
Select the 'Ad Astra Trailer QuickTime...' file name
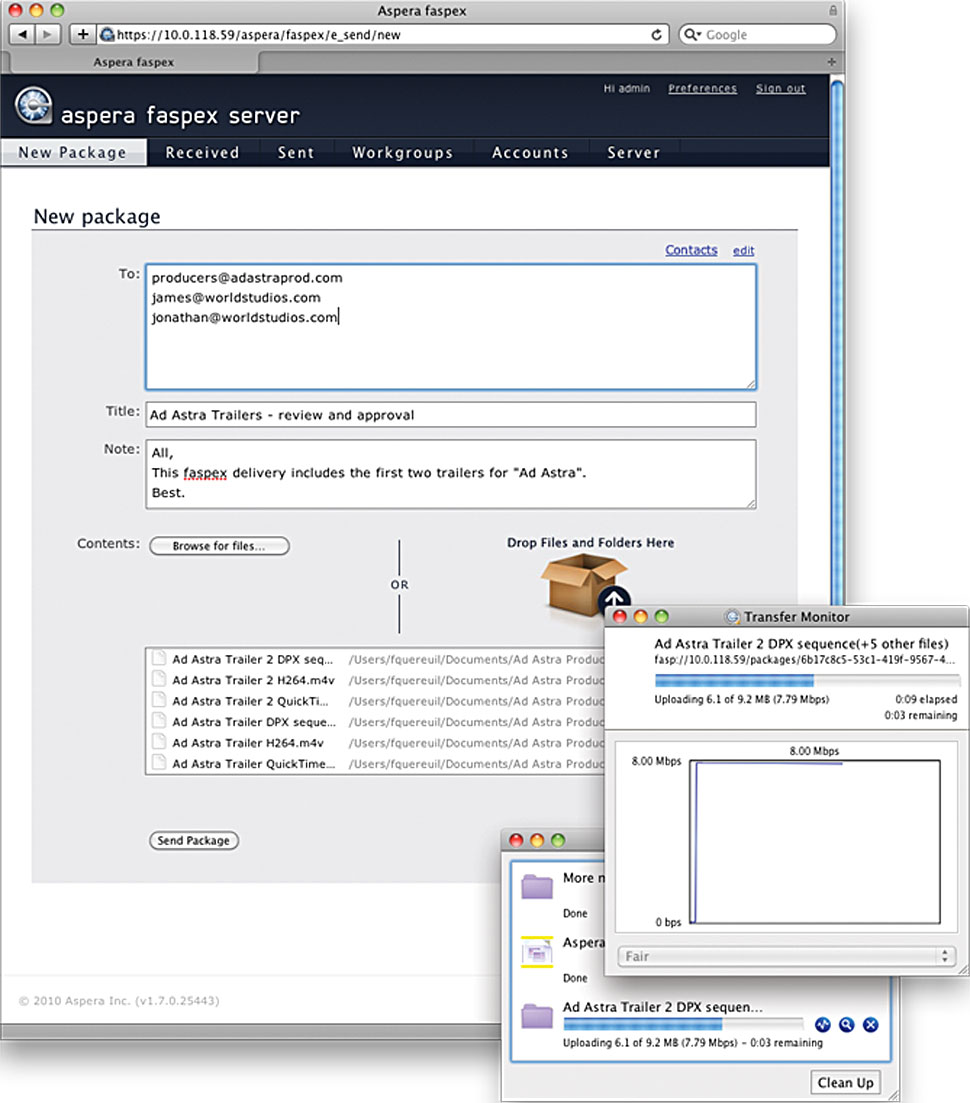coord(254,764)
